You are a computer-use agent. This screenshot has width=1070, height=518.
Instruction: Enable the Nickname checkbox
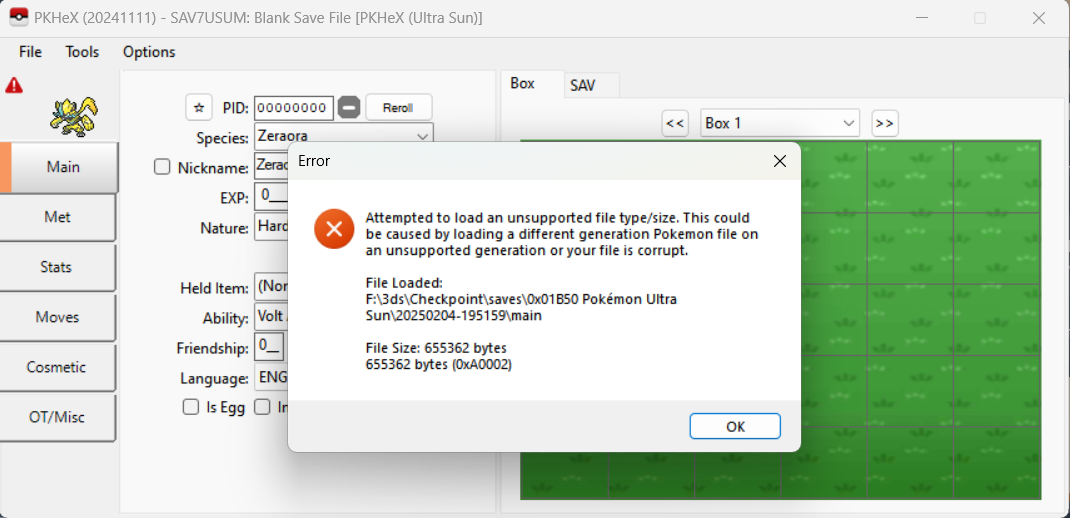point(162,167)
